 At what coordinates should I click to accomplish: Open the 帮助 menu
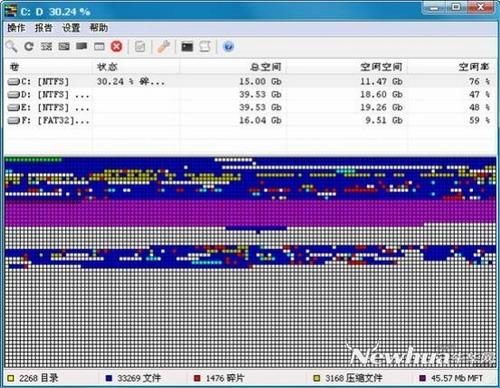click(99, 28)
